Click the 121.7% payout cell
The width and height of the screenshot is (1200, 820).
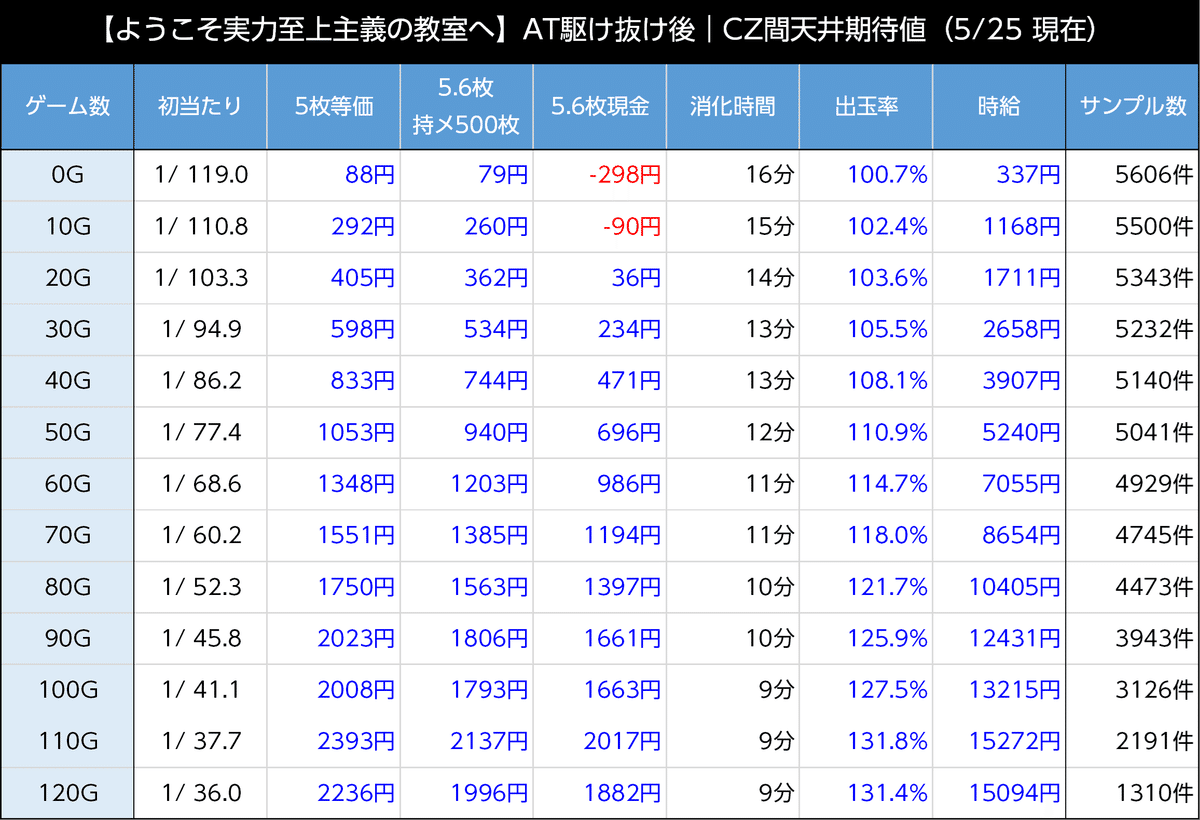(x=865, y=587)
